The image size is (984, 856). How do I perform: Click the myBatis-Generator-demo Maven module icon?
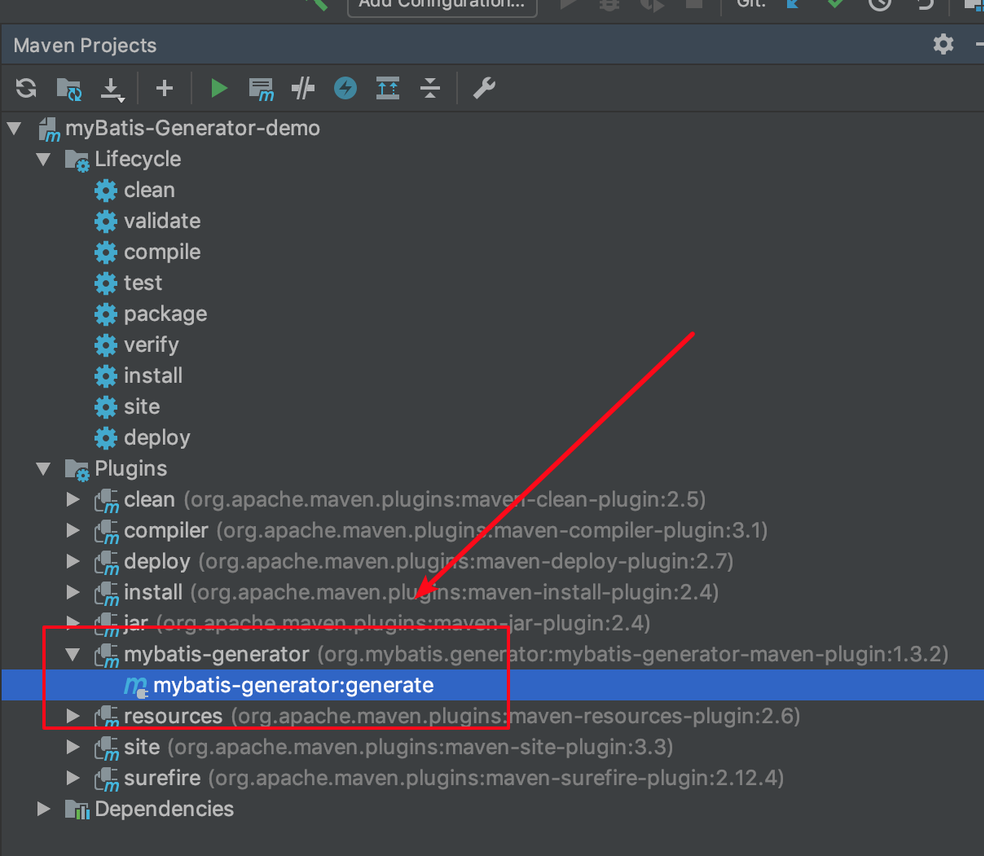click(49, 129)
